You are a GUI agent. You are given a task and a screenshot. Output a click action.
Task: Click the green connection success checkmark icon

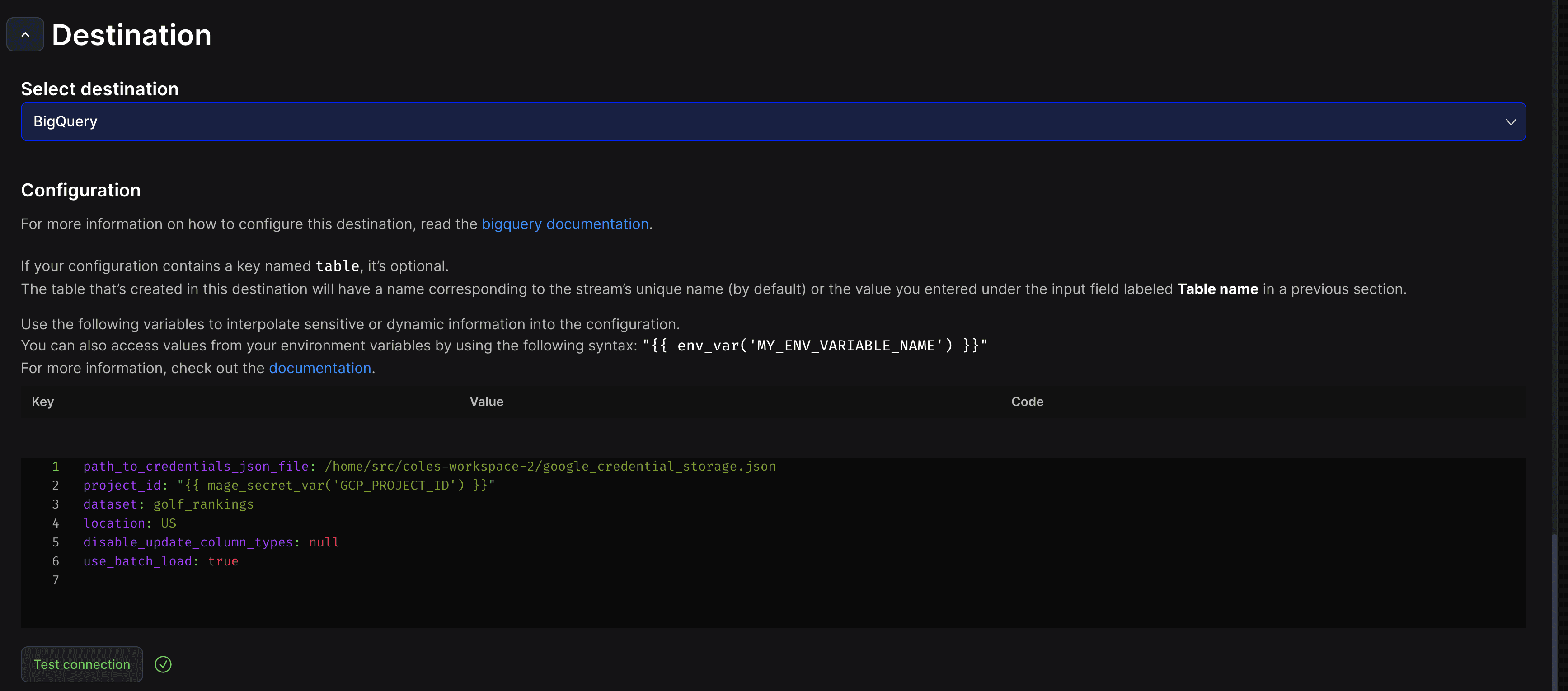point(163,664)
